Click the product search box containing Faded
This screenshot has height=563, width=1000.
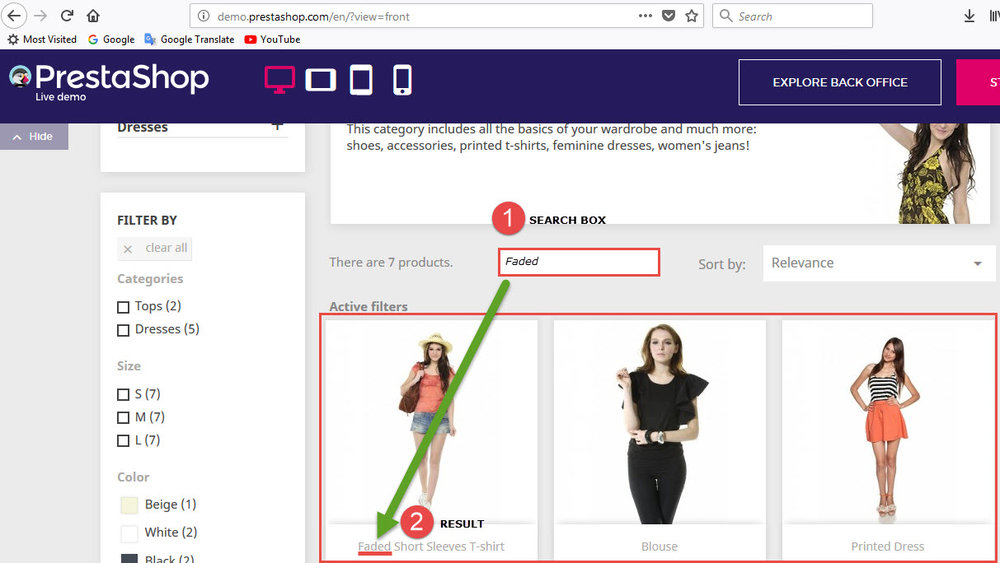(x=578, y=262)
